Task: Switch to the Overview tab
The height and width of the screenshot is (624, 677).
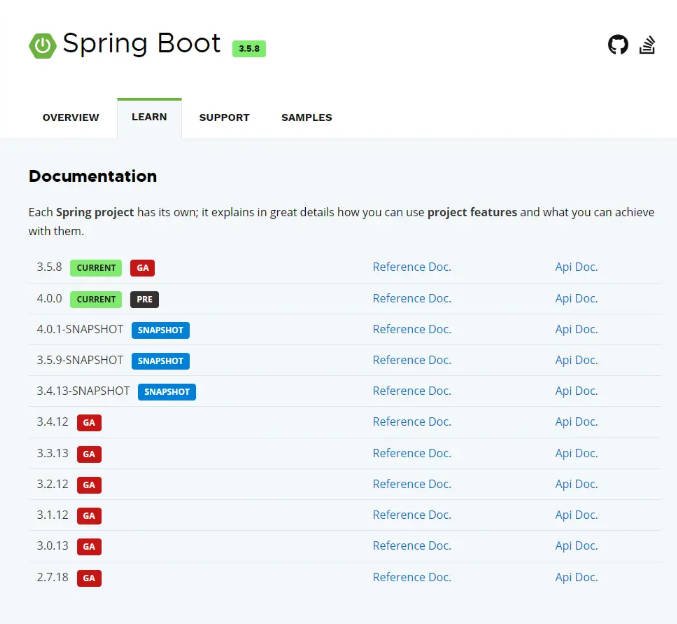Action: (71, 118)
